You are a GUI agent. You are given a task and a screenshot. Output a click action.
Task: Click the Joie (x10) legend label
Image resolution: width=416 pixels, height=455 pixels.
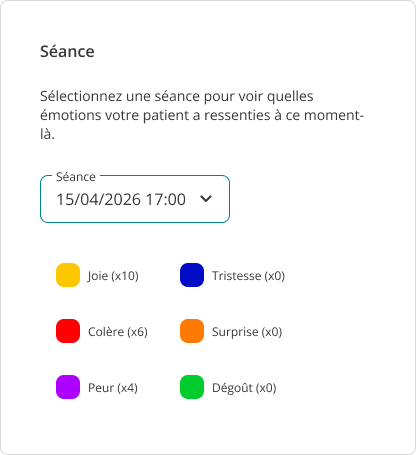tap(113, 276)
